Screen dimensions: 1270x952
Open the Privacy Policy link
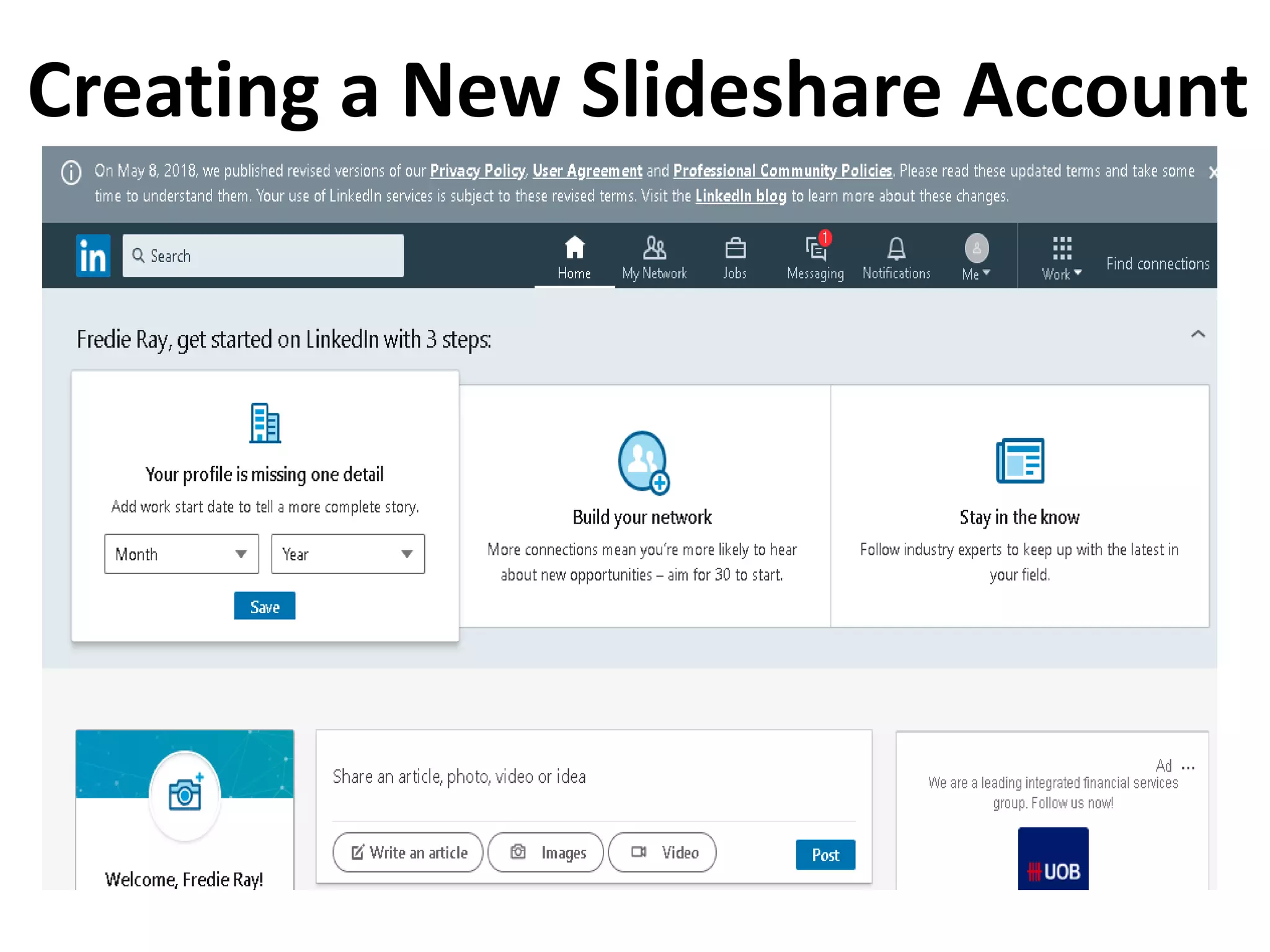[x=477, y=171]
